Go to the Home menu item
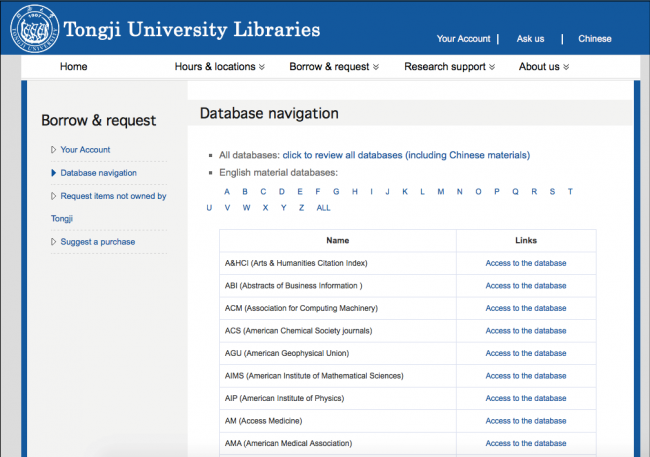The width and height of the screenshot is (650, 457). [x=73, y=67]
